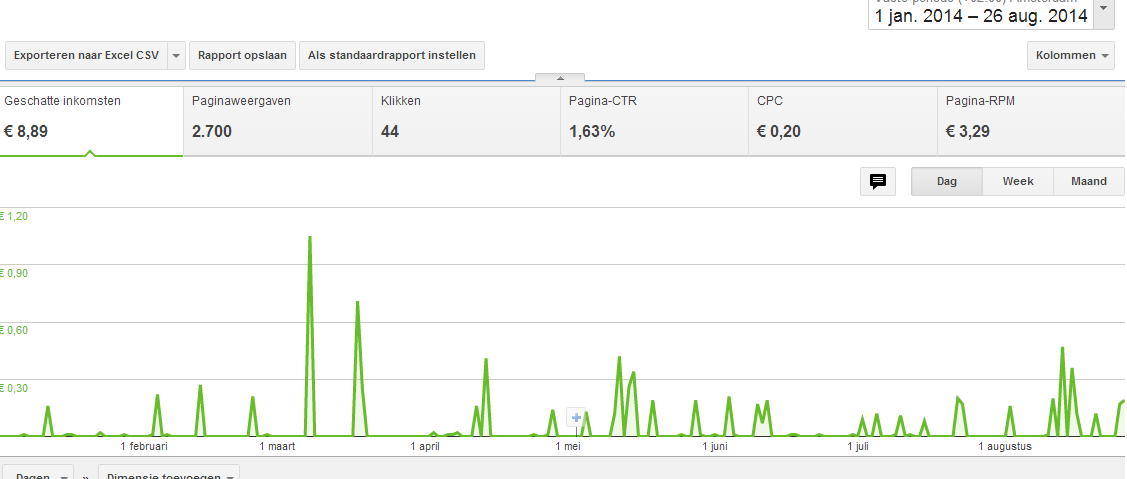Select the CPC metric tab
The height and width of the screenshot is (479, 1127).
[843, 121]
